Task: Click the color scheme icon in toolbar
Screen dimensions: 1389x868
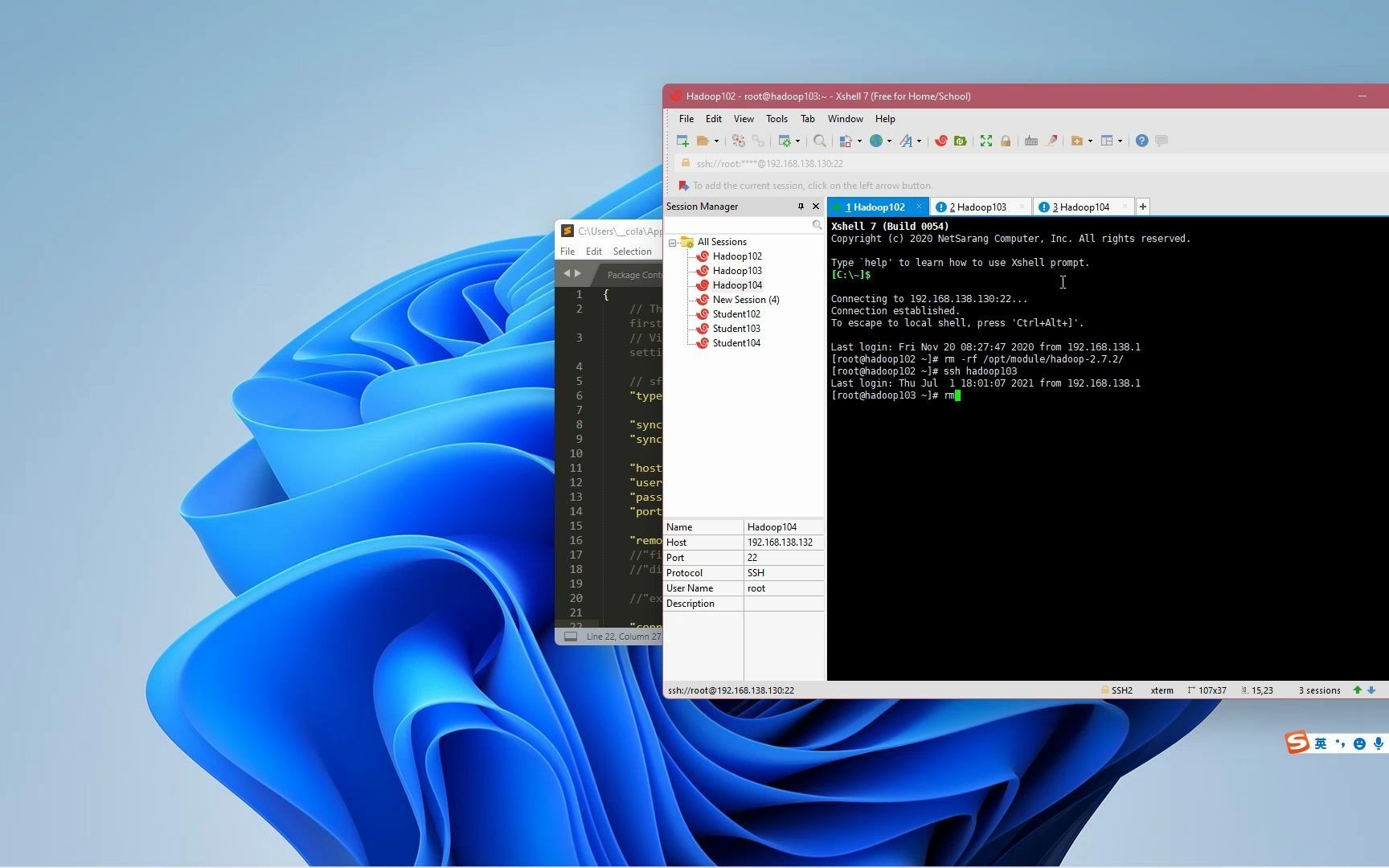Action: (846, 141)
